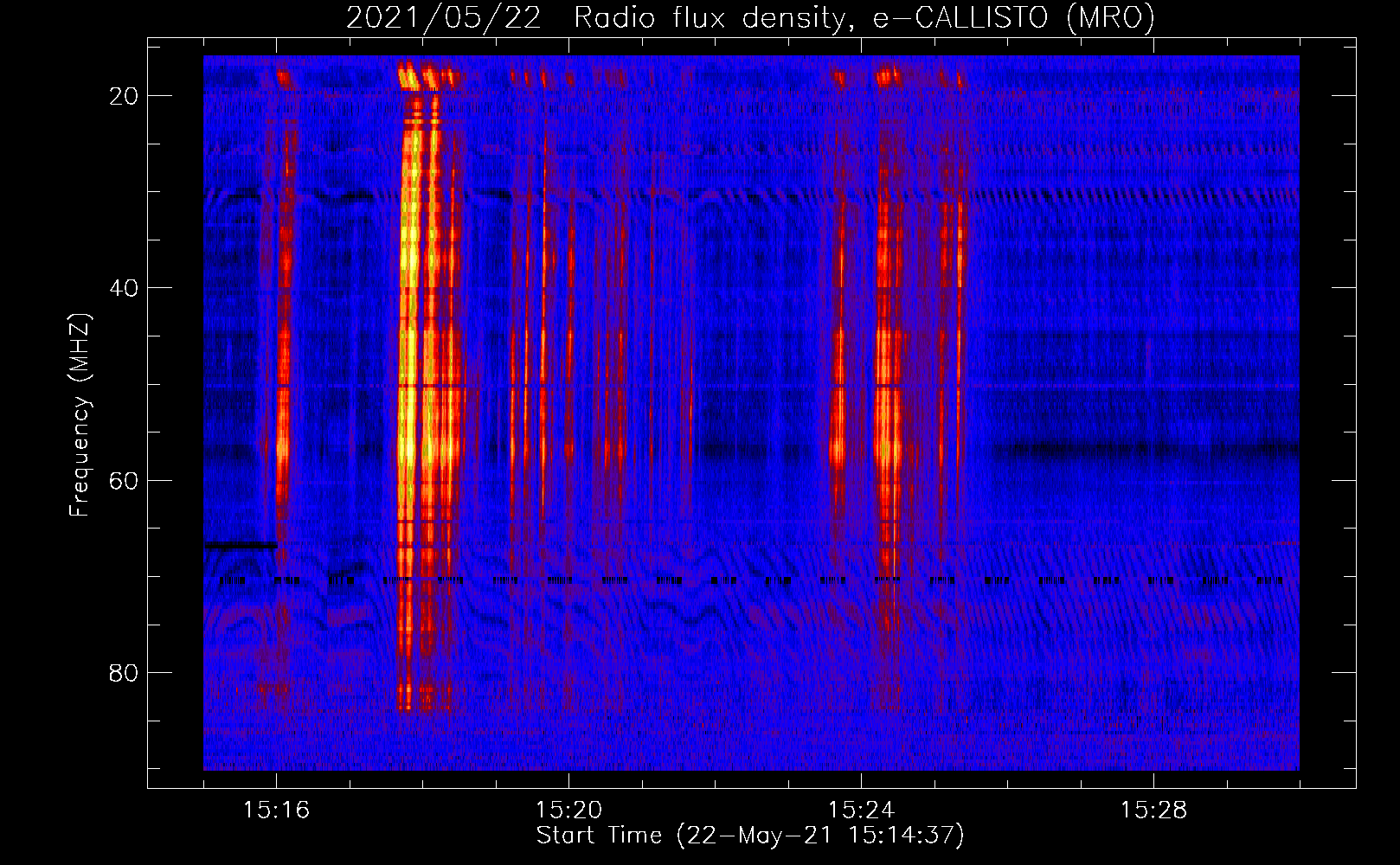This screenshot has height=865, width=1400.
Task: Click the 20 frequency tick label
Action: click(x=124, y=96)
